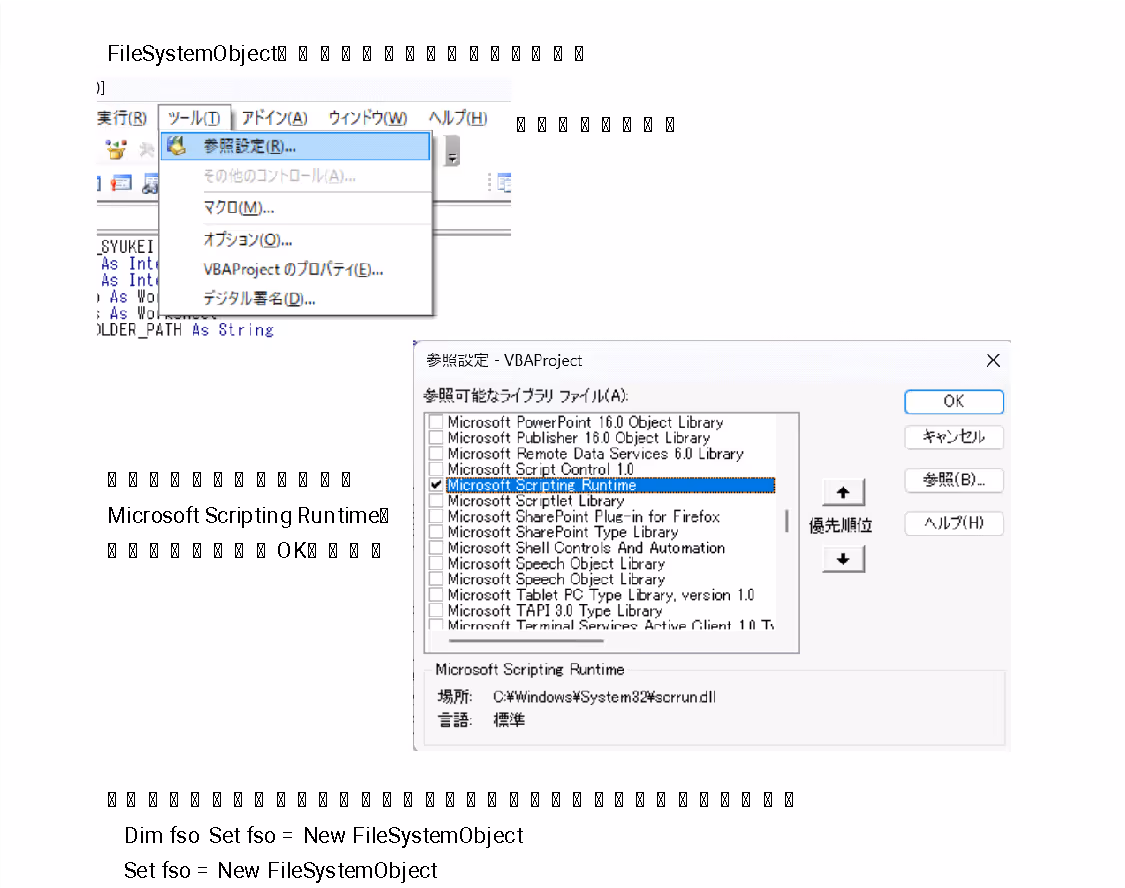Open the ウィンドウ(W) menu
The height and width of the screenshot is (888, 1125).
[367, 118]
